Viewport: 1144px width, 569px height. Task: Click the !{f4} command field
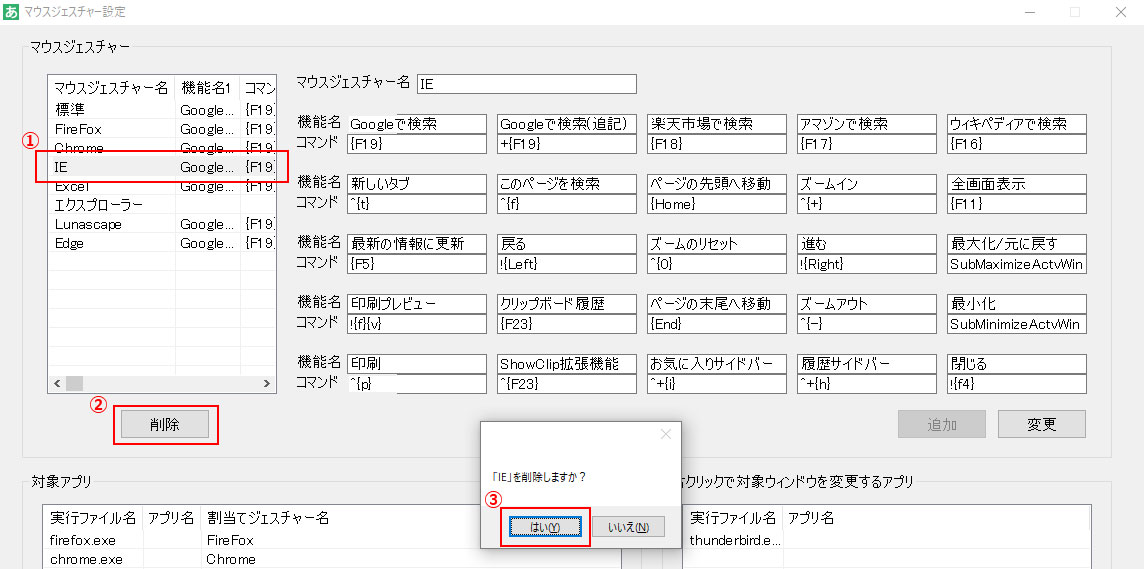click(x=1017, y=384)
